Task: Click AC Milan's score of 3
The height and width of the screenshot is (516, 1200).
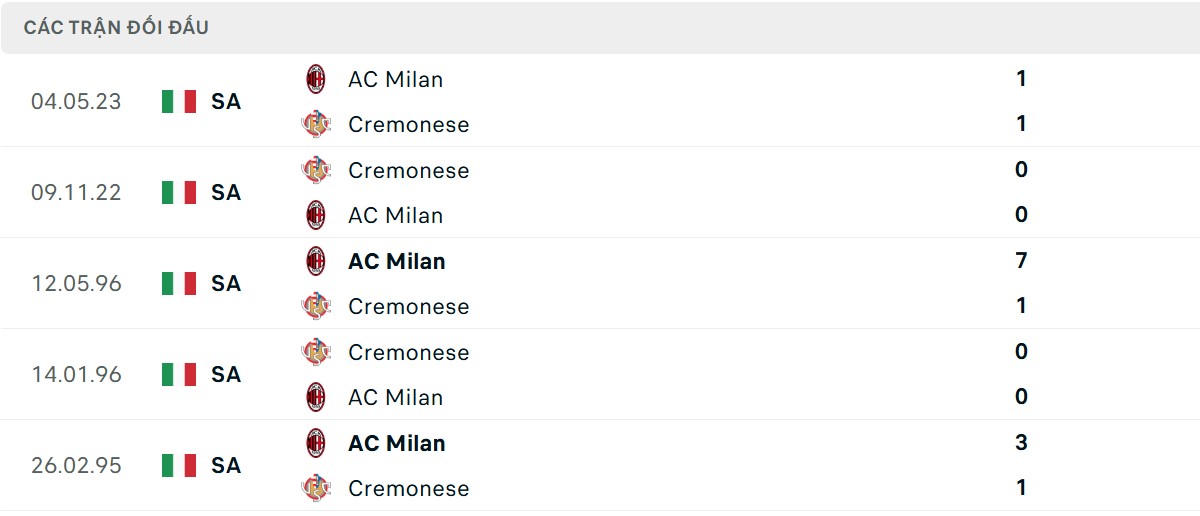Action: pyautogui.click(x=1021, y=443)
